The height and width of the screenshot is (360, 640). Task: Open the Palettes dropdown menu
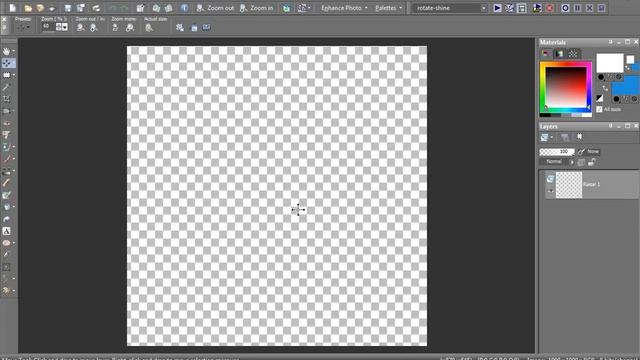tap(388, 8)
